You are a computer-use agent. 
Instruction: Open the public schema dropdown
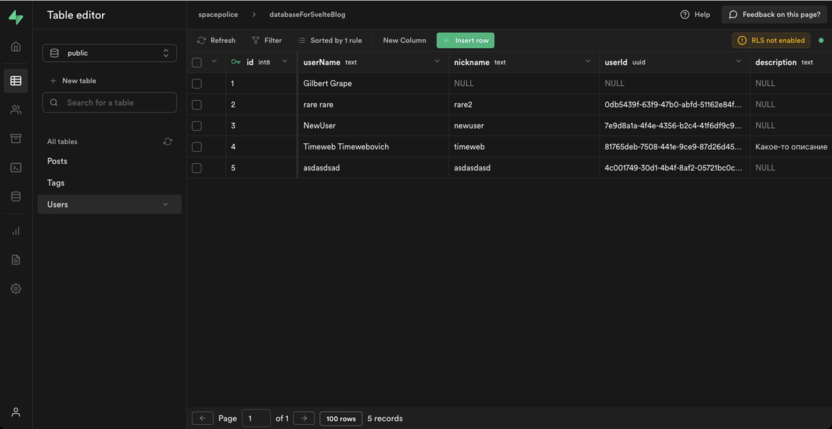tap(110, 53)
